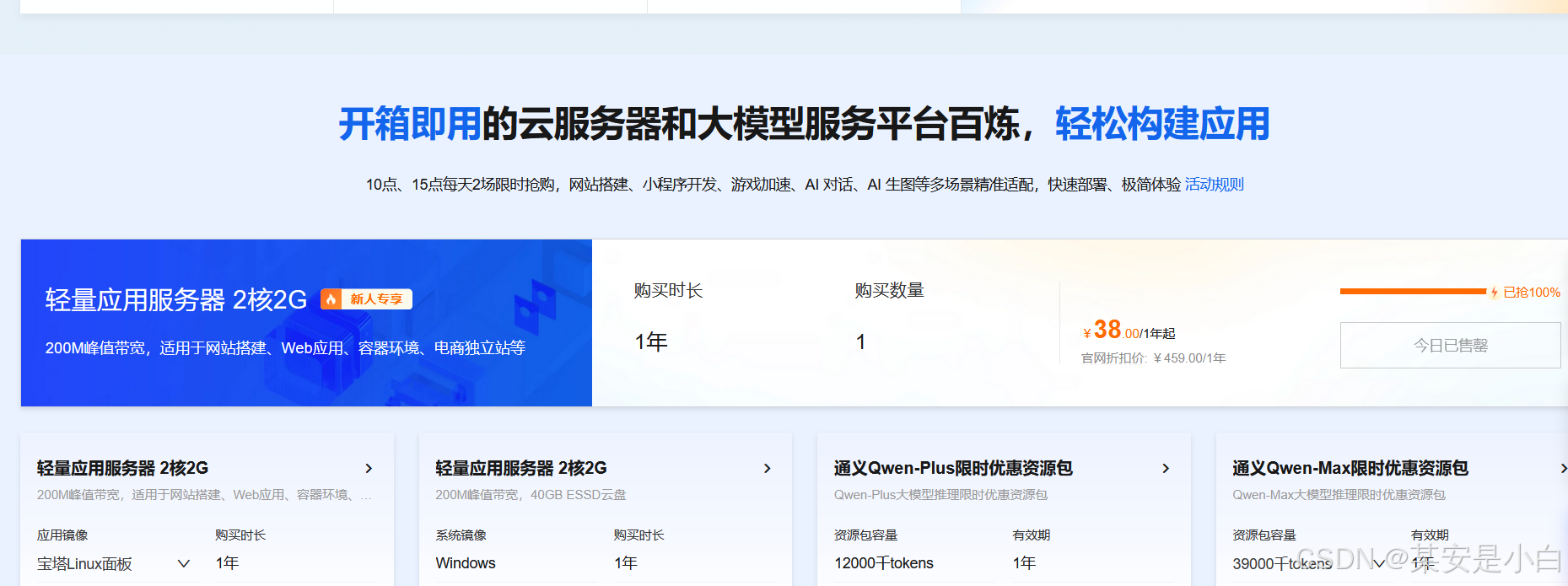Screen dimensions: 1568x586
Task: Click the 官网折扣价 ¥459.00/1年 text
Action: 1153,358
